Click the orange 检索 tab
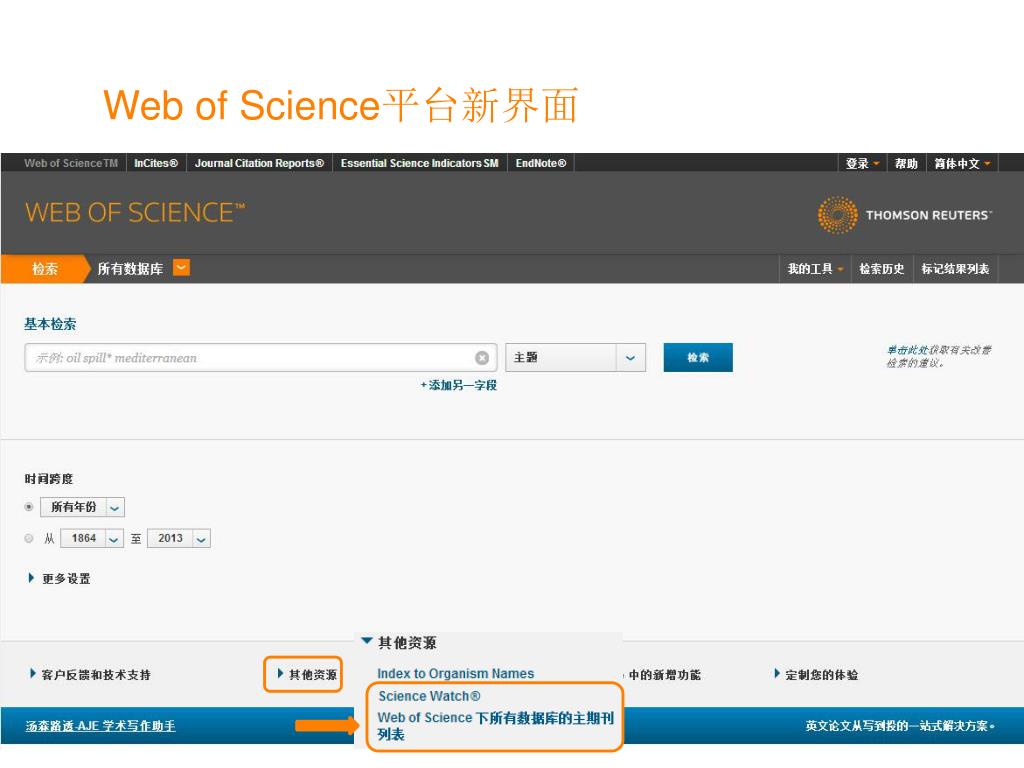1024x768 pixels. point(44,268)
